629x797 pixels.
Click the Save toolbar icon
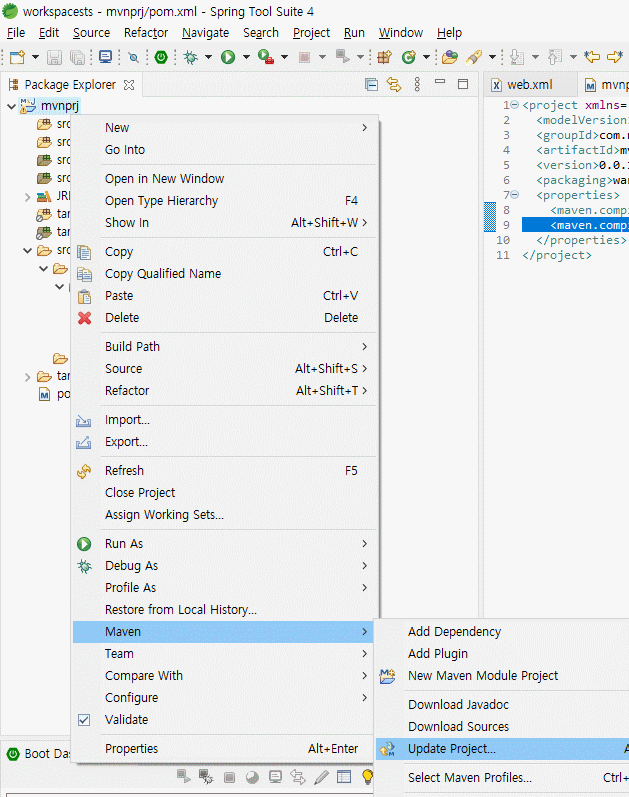click(54, 57)
